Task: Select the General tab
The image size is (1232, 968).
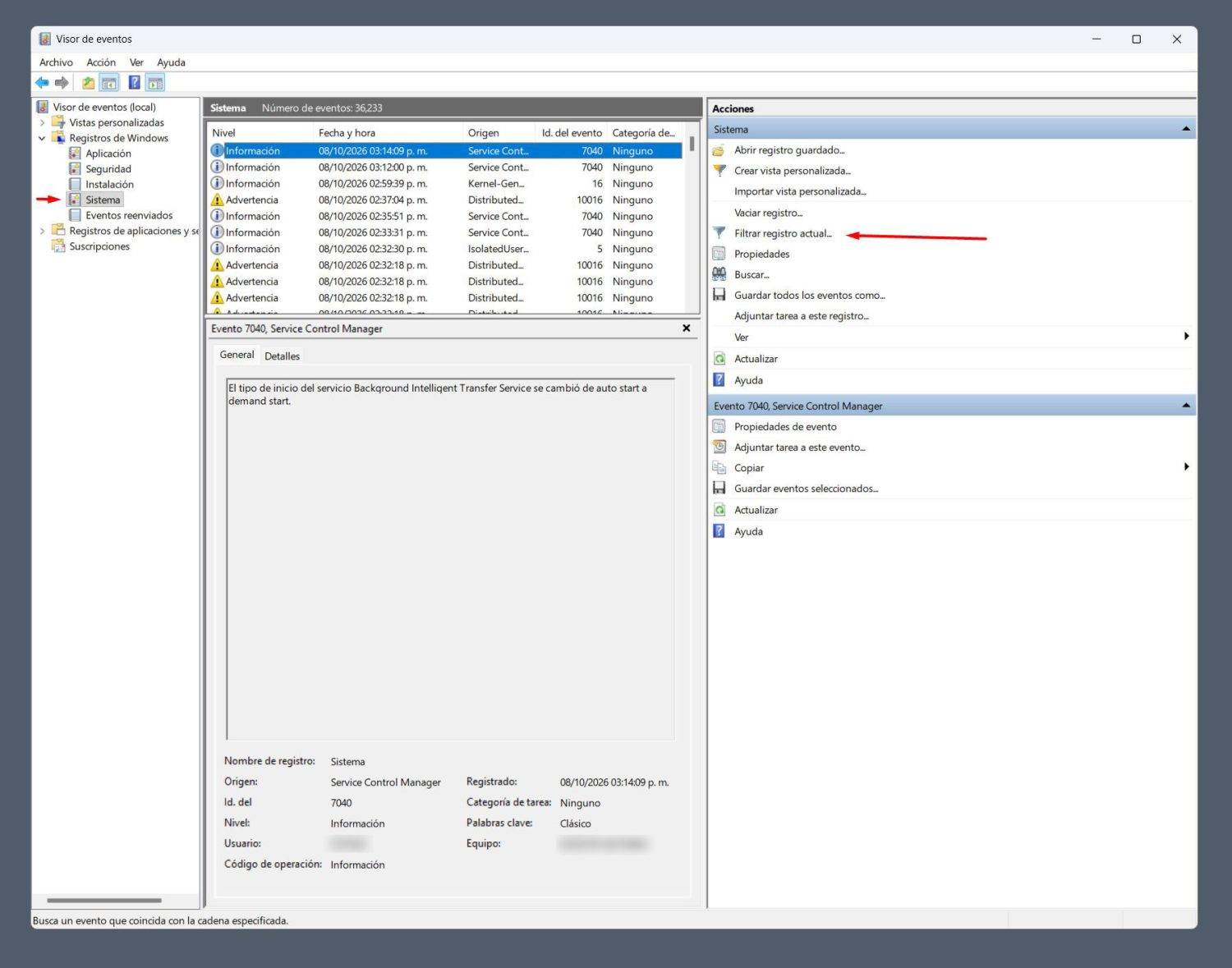Action: 237,355
